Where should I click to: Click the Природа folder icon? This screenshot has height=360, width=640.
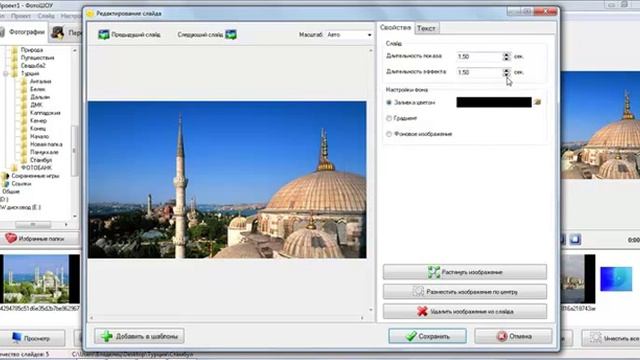(15, 50)
